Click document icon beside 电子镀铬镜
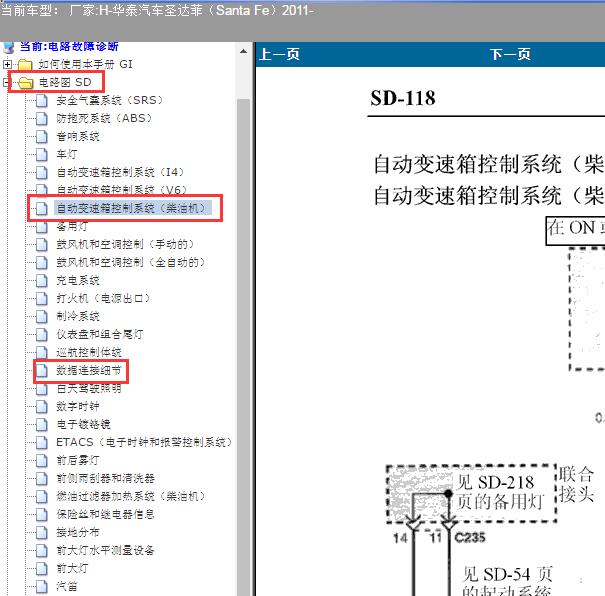The width and height of the screenshot is (605, 596). 42,425
